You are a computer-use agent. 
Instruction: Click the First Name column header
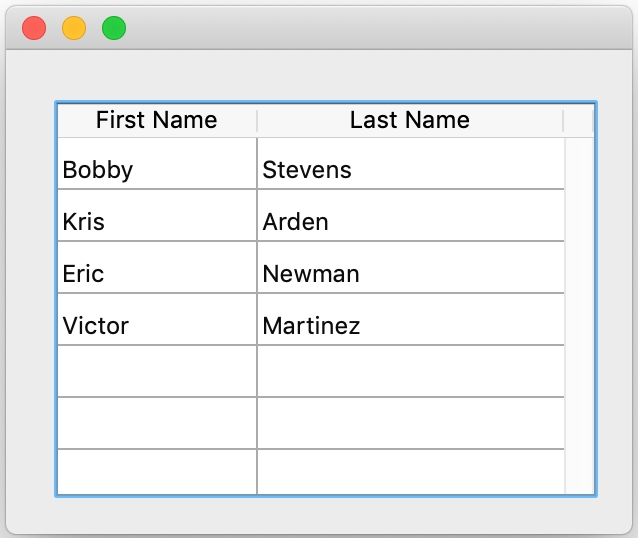coord(156,121)
